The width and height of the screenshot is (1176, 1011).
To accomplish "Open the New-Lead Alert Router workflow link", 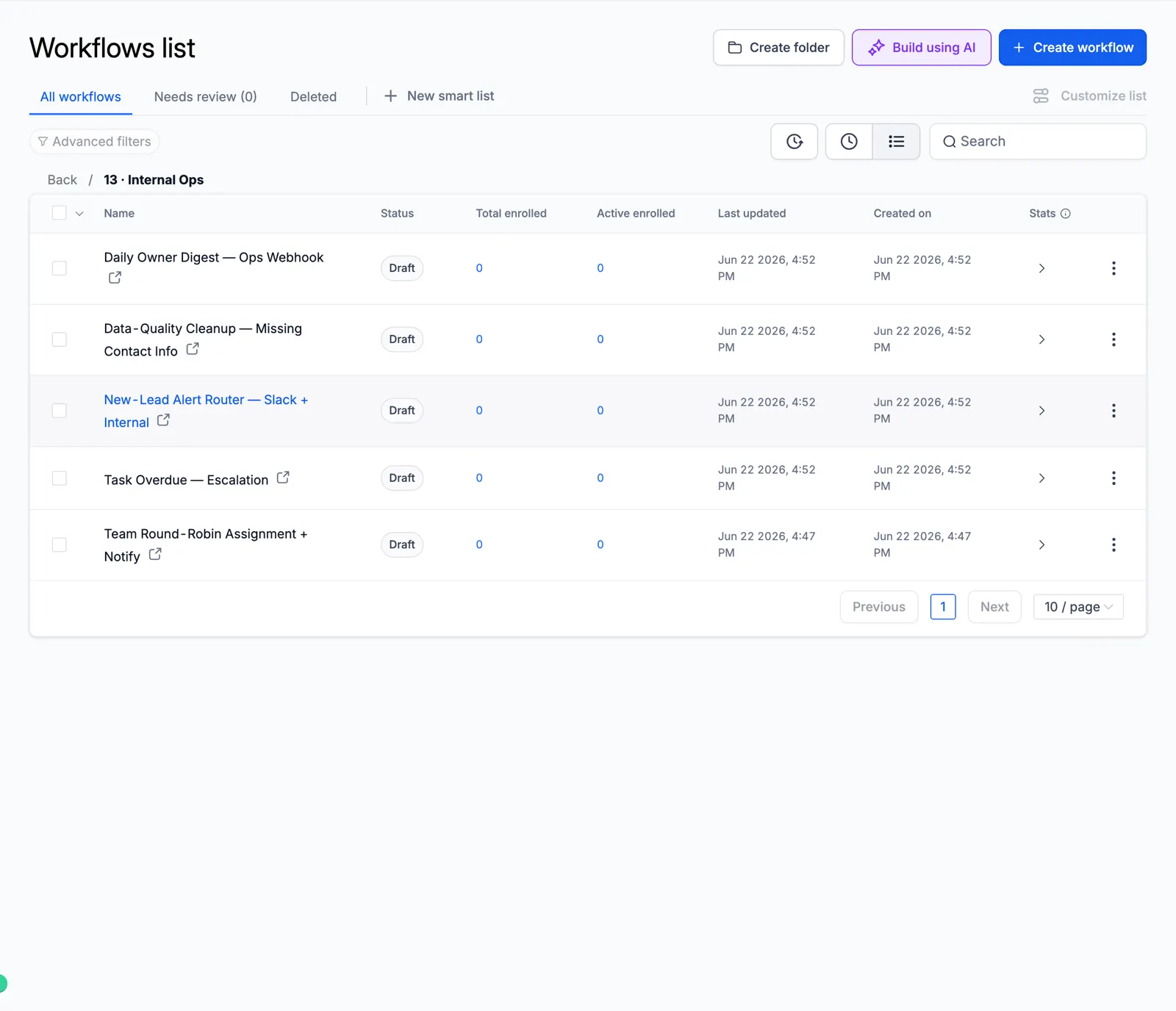I will [205, 411].
